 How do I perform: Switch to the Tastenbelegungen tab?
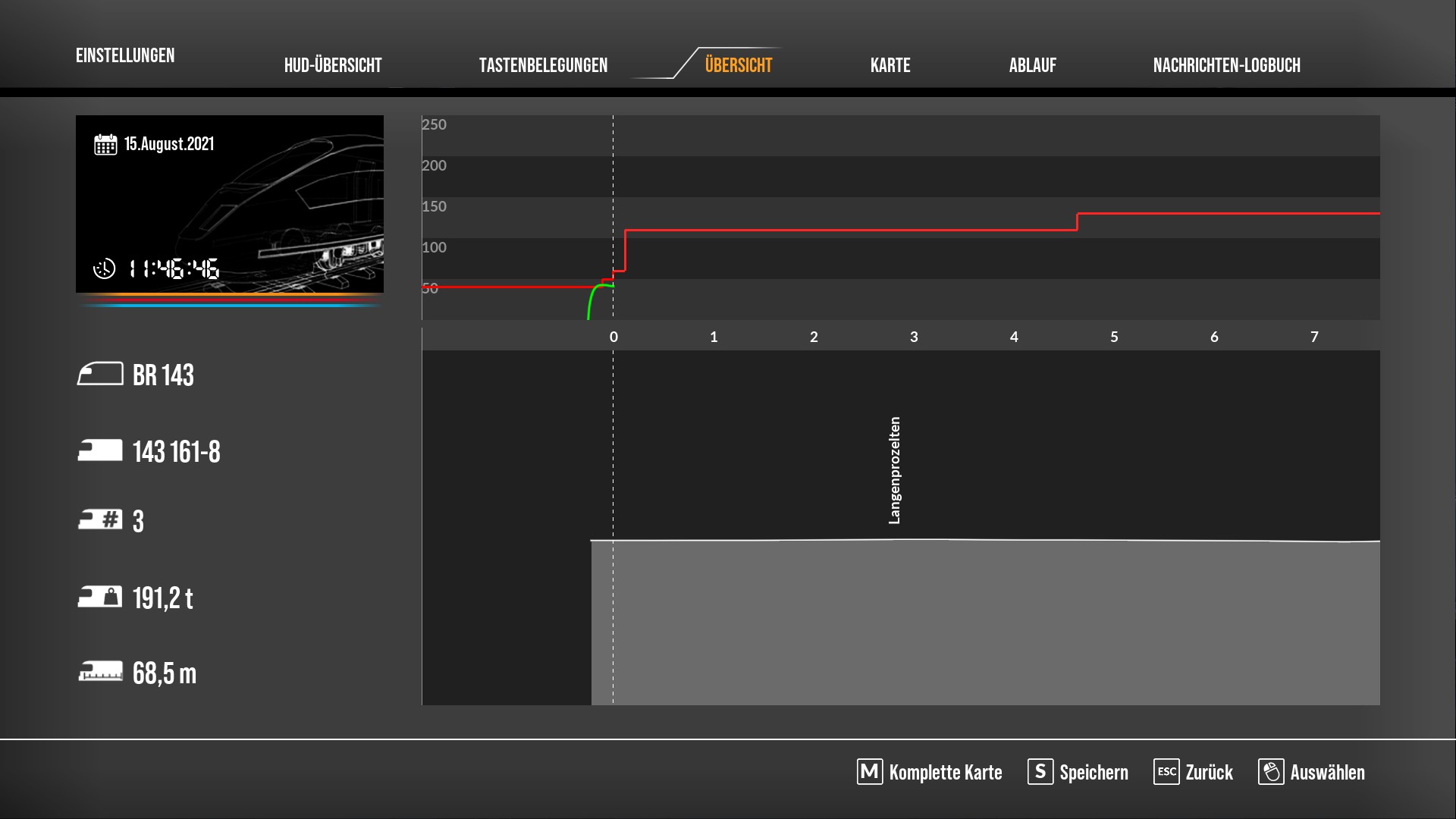(543, 65)
